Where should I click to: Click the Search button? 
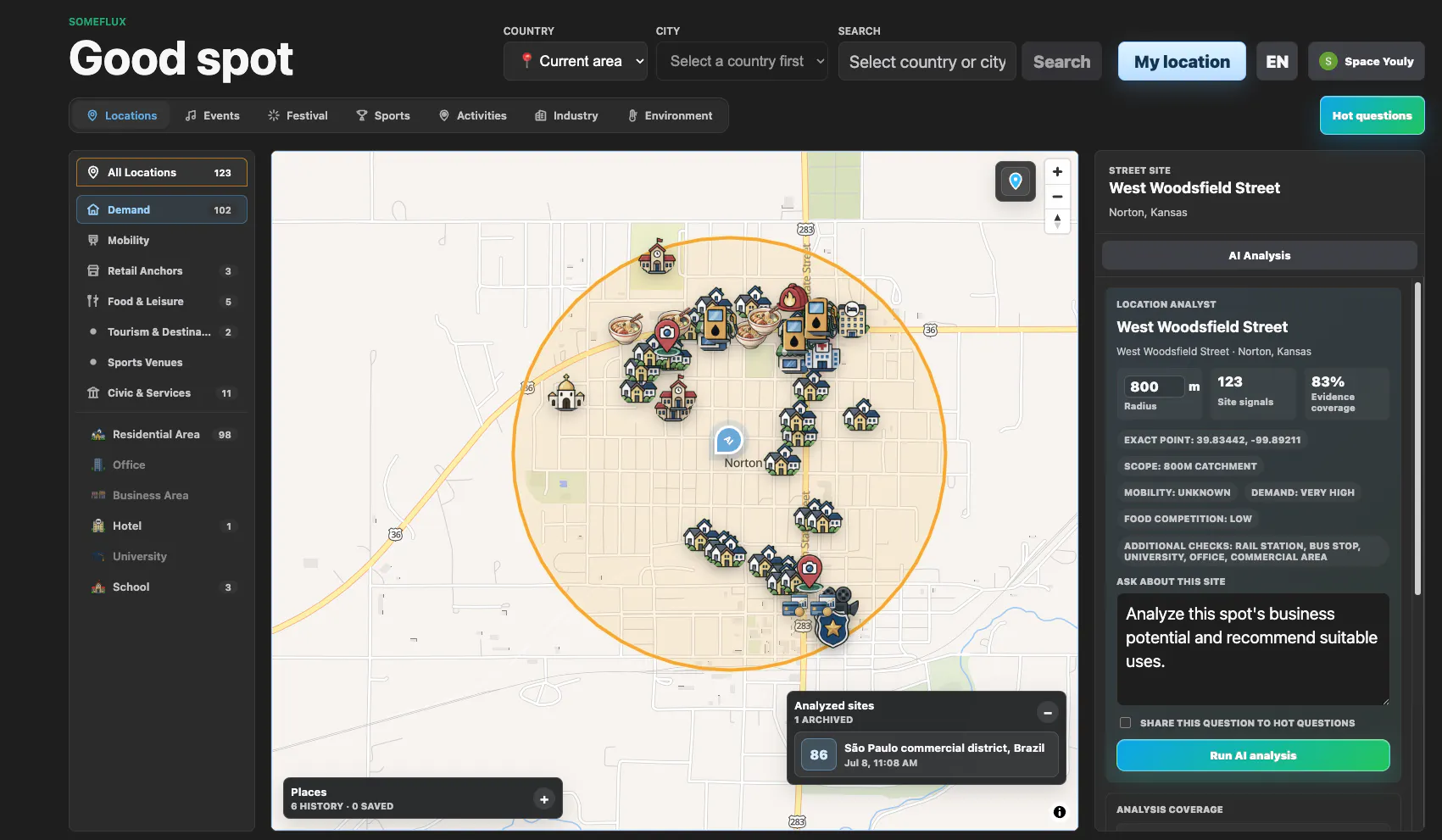coord(1061,61)
